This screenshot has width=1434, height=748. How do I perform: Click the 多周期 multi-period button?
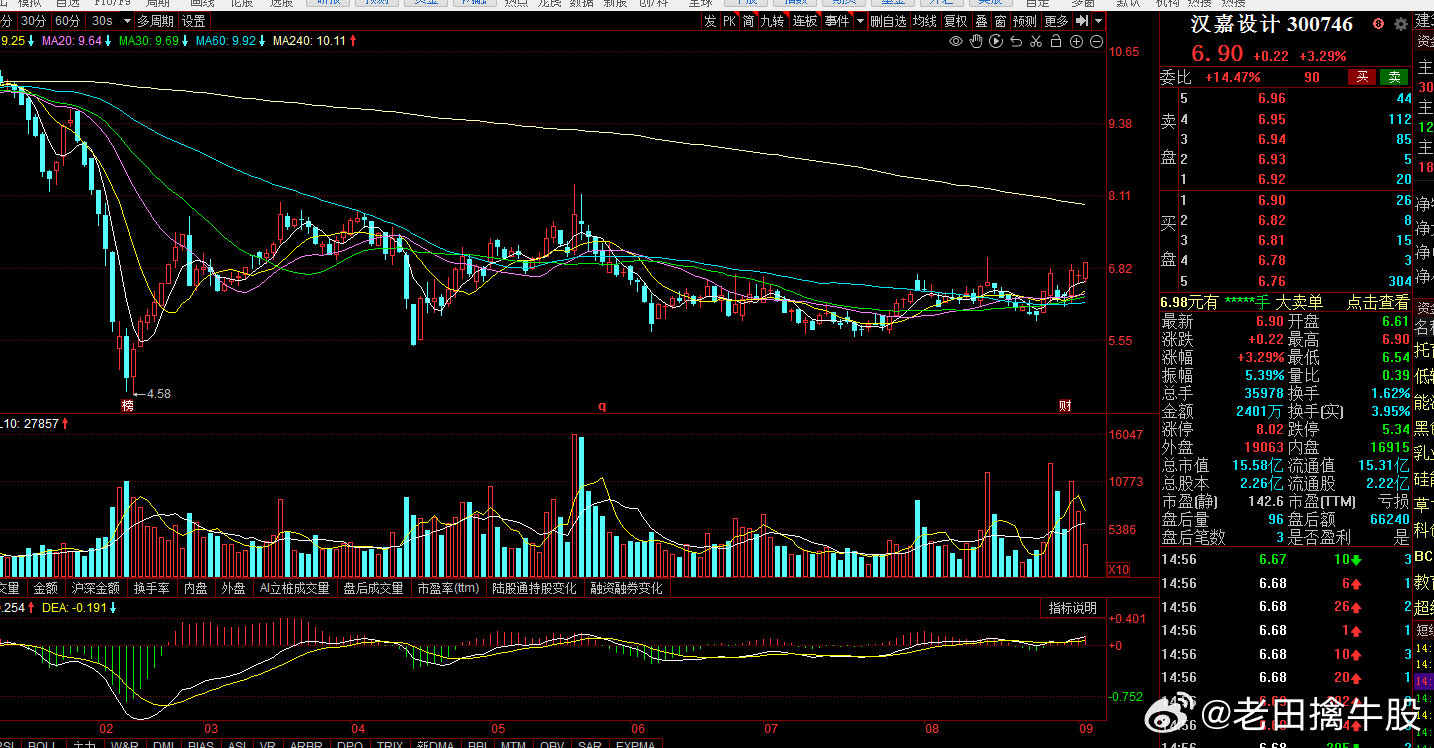tap(156, 21)
